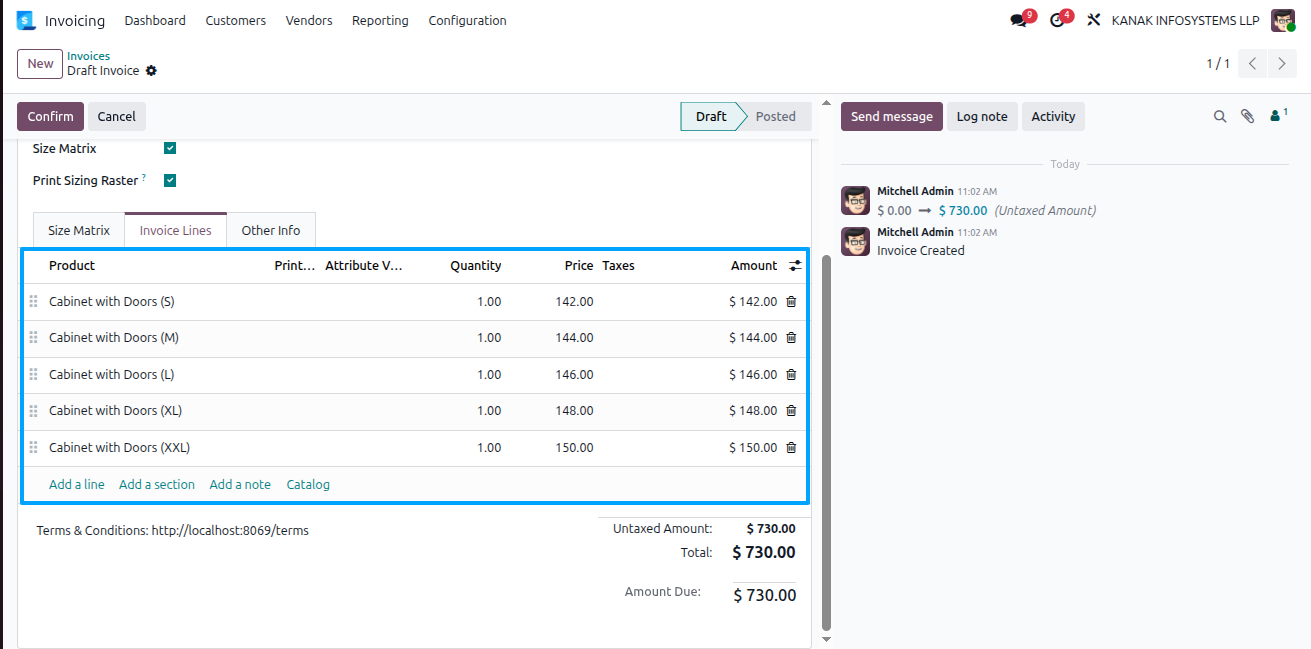The height and width of the screenshot is (649, 1311).
Task: Select the Posted status stage
Action: [x=775, y=116]
